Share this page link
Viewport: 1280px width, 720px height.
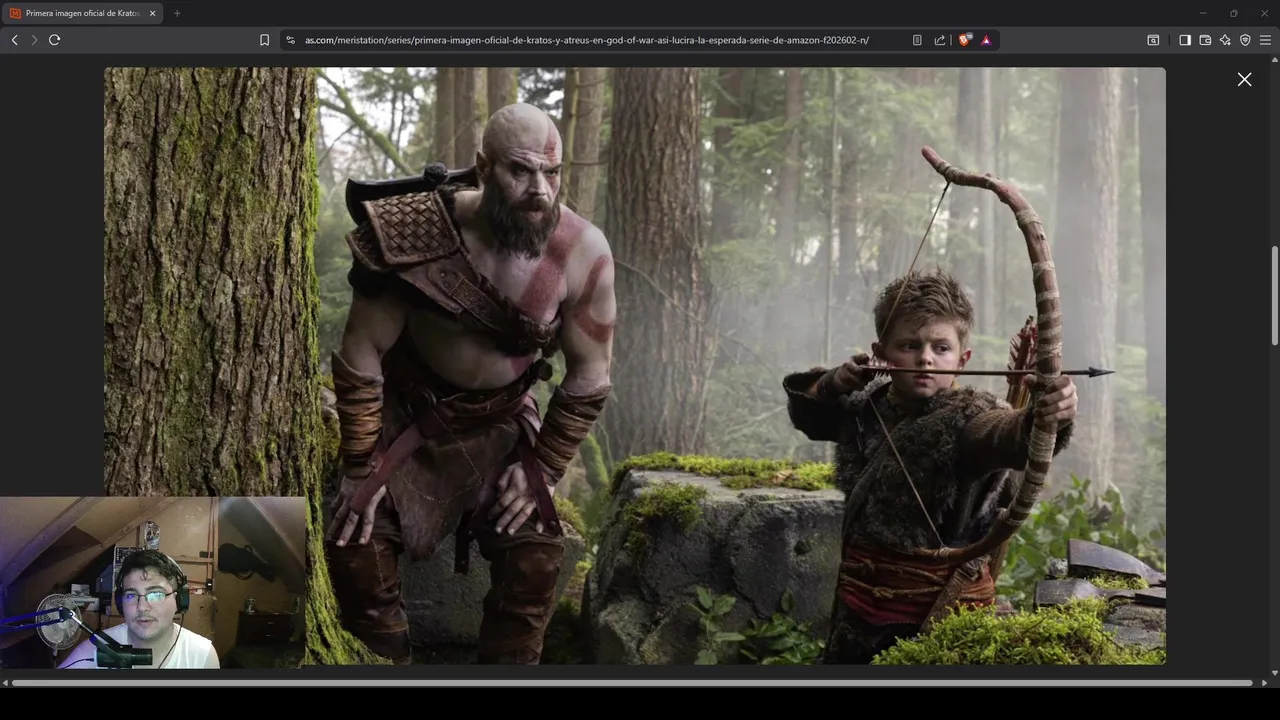(x=940, y=40)
